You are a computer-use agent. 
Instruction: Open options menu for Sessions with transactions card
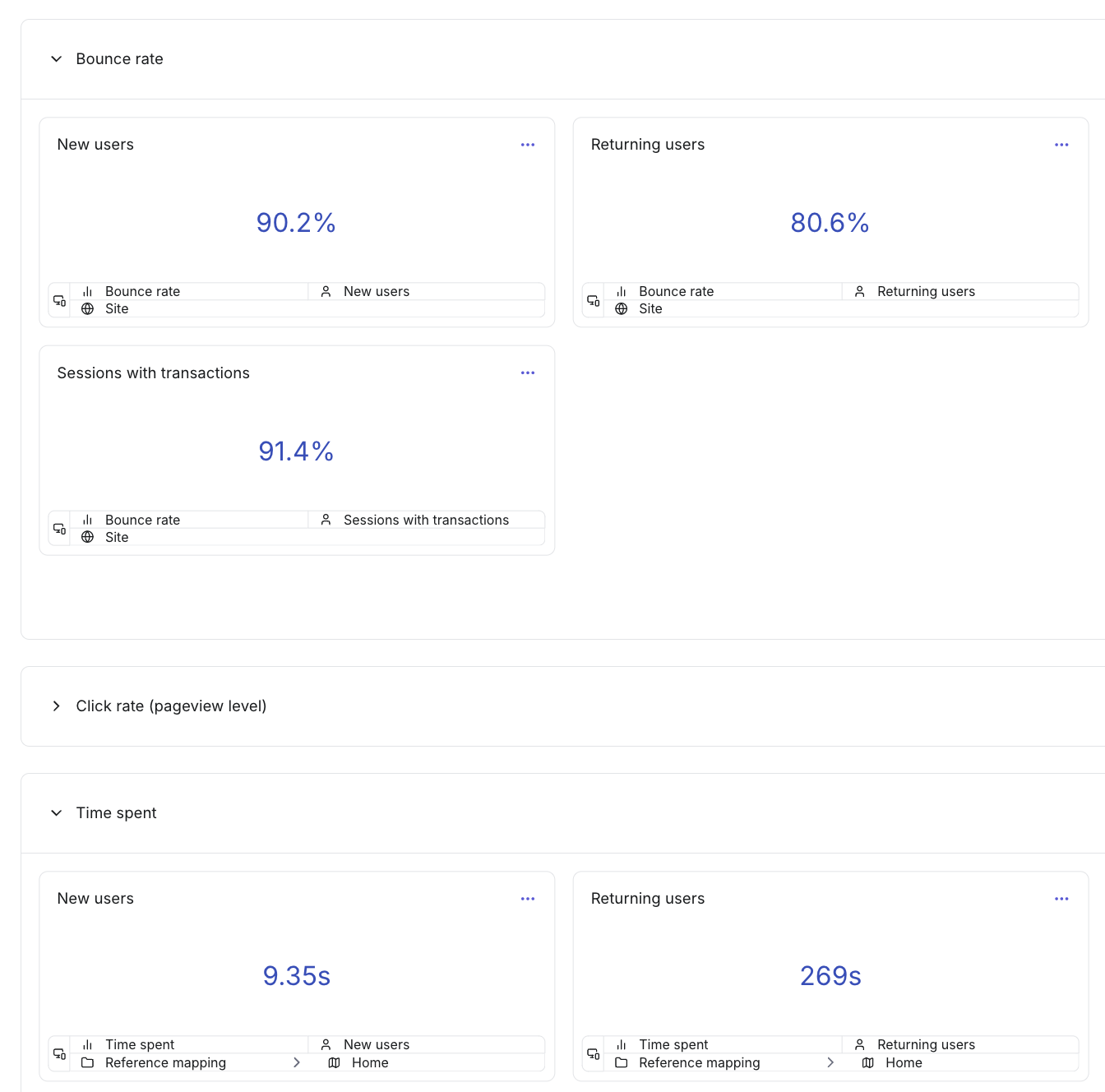(528, 373)
